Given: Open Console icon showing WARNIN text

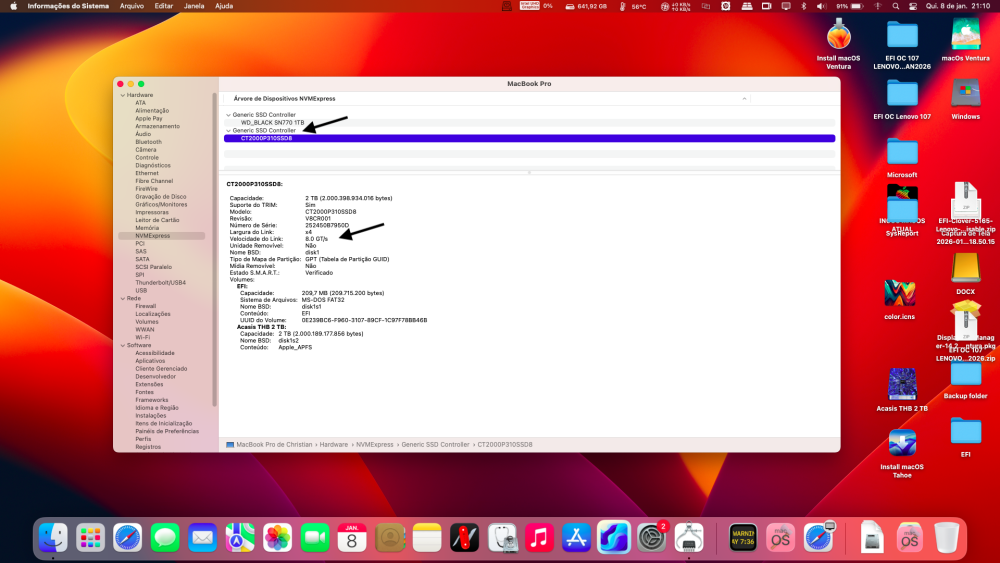Looking at the screenshot, I should [743, 538].
